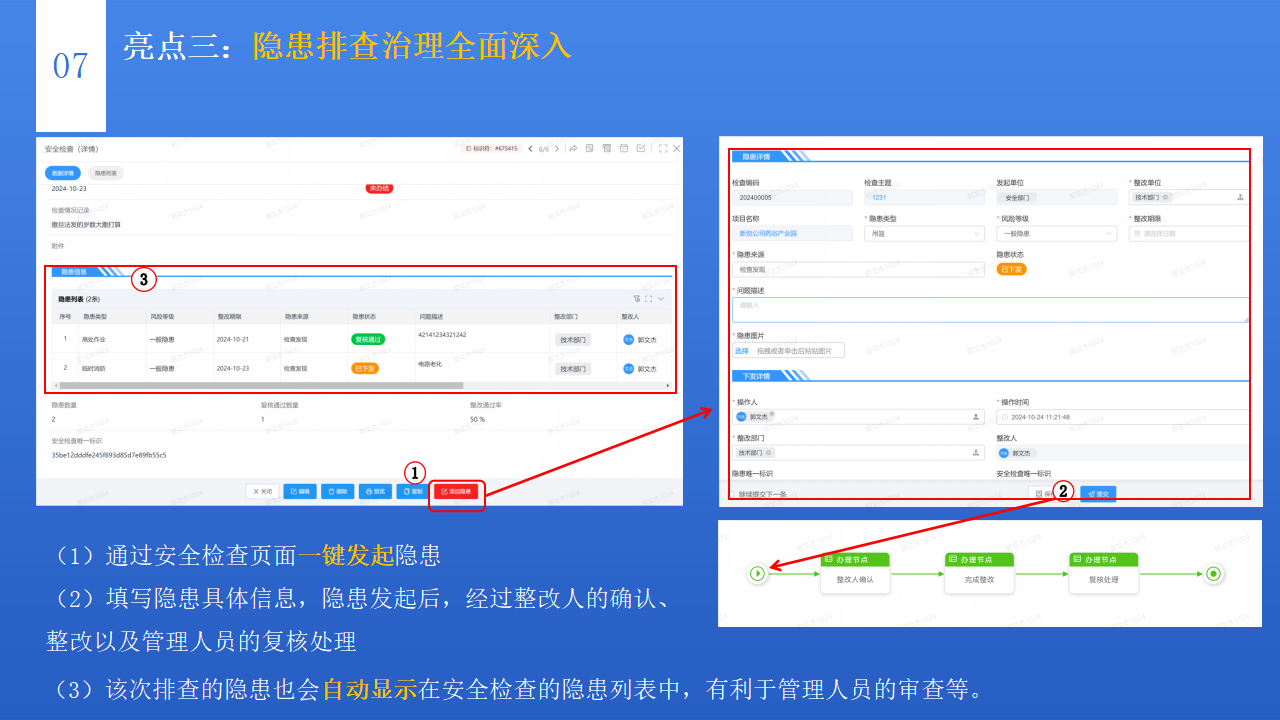This screenshot has width=1280, height=720.
Task: Submit the form with the 提交 button
Action: click(x=1098, y=493)
